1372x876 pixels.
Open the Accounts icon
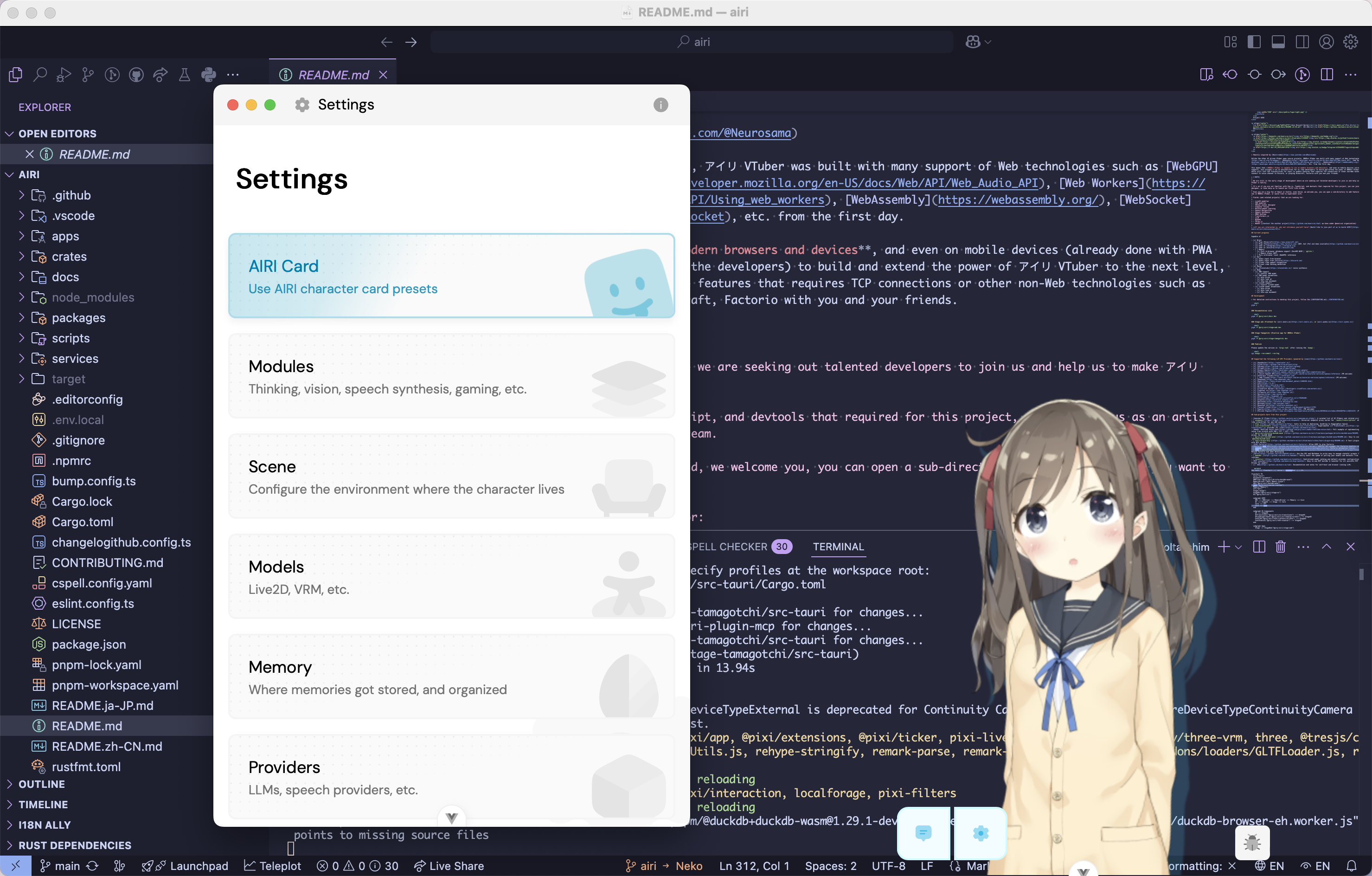click(1327, 42)
